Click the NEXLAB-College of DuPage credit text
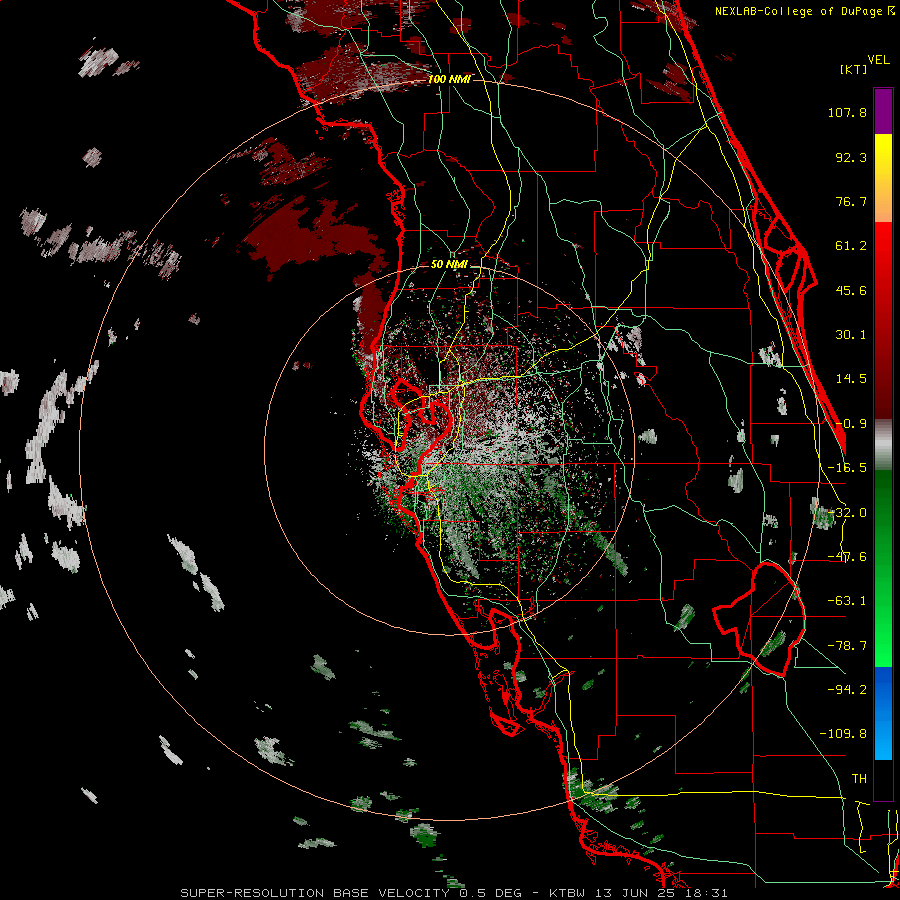The width and height of the screenshot is (900, 900). tap(804, 11)
